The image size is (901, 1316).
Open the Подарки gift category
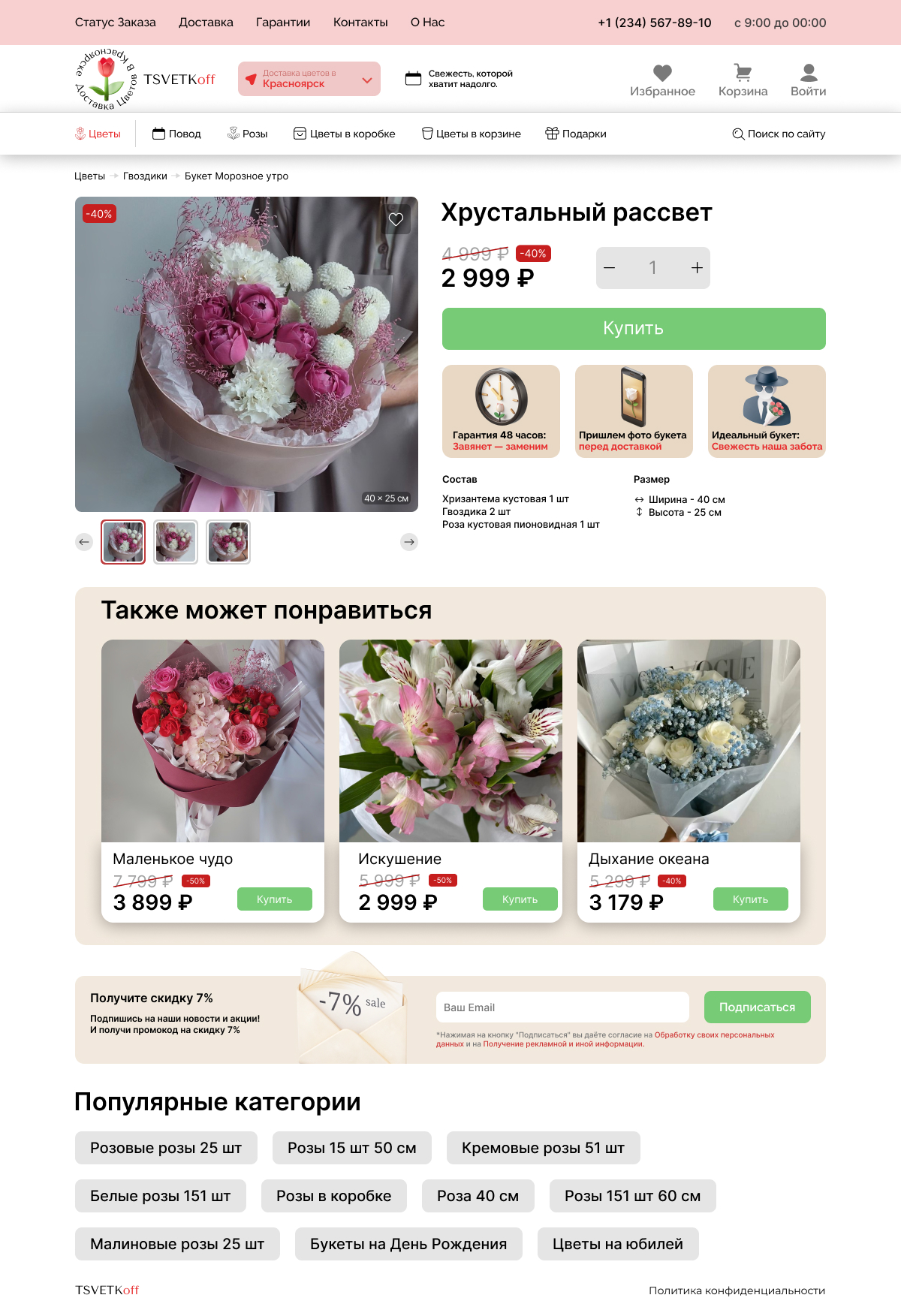[576, 134]
